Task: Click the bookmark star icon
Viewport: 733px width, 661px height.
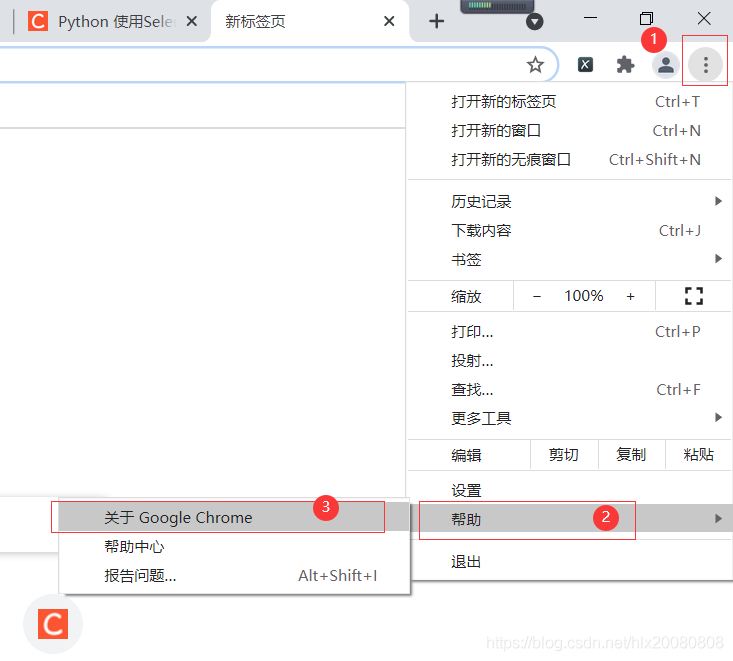Action: [535, 65]
